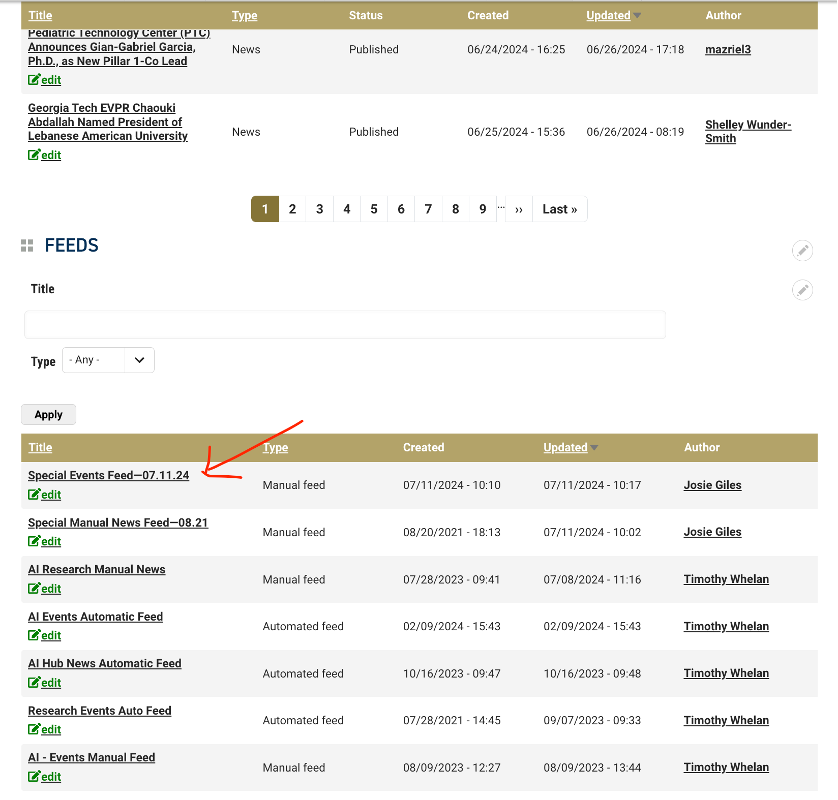
Task: Edit the Georgia Tech EVPR Chaouki Abdallah item
Action: (44, 155)
